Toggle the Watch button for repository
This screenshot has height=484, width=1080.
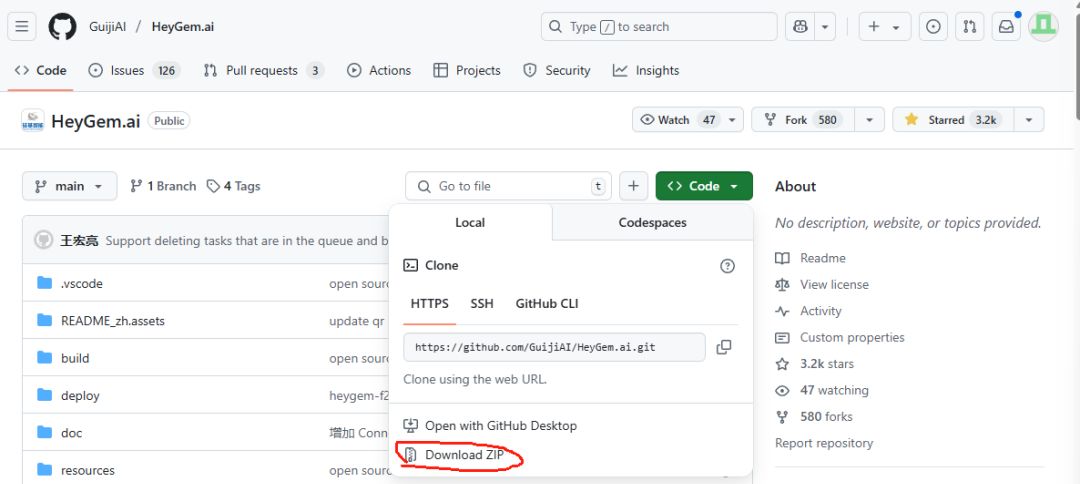click(676, 120)
